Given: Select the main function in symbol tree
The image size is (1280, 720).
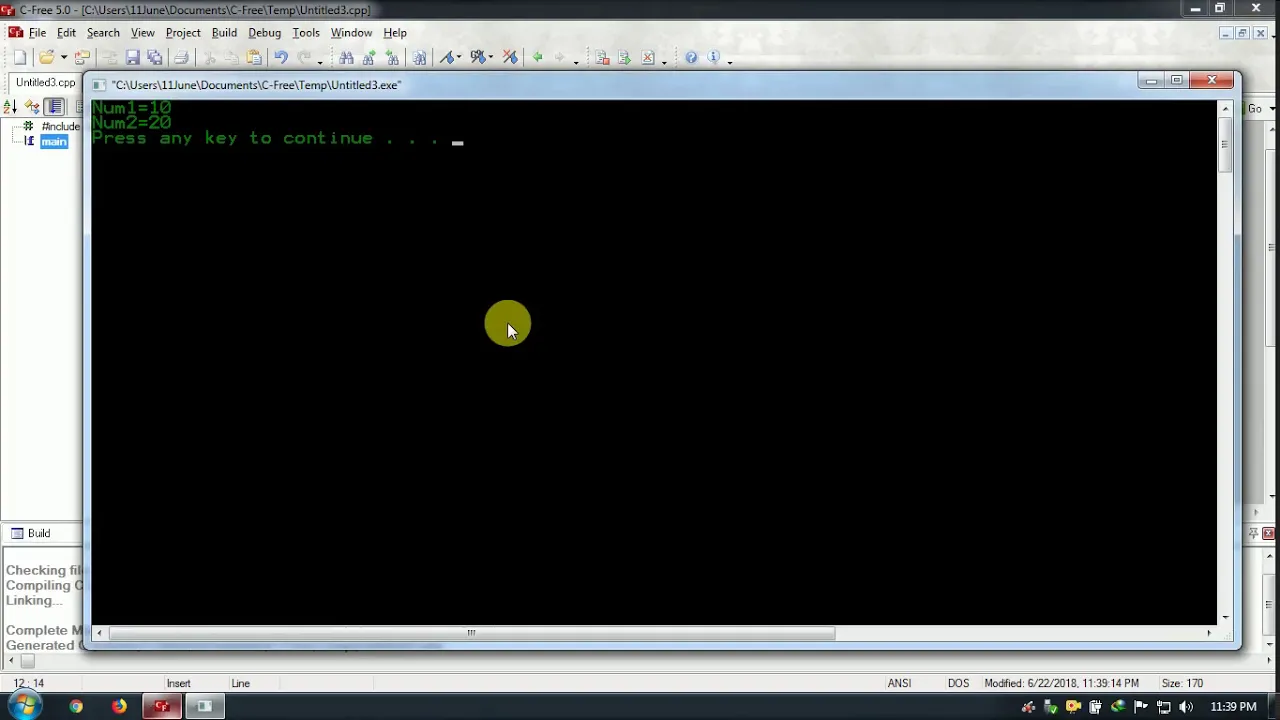Looking at the screenshot, I should click(54, 142).
